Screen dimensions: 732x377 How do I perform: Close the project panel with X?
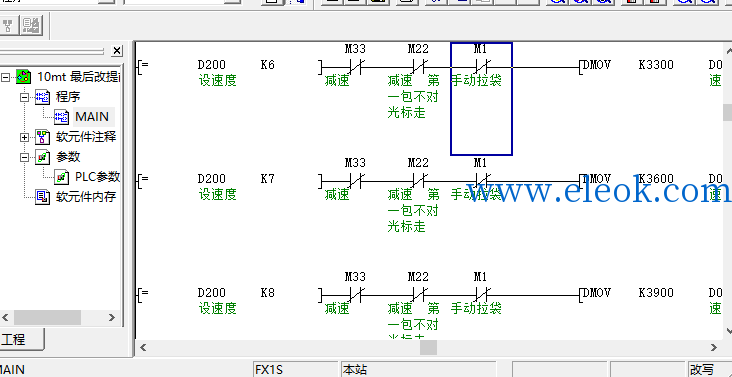tap(117, 51)
